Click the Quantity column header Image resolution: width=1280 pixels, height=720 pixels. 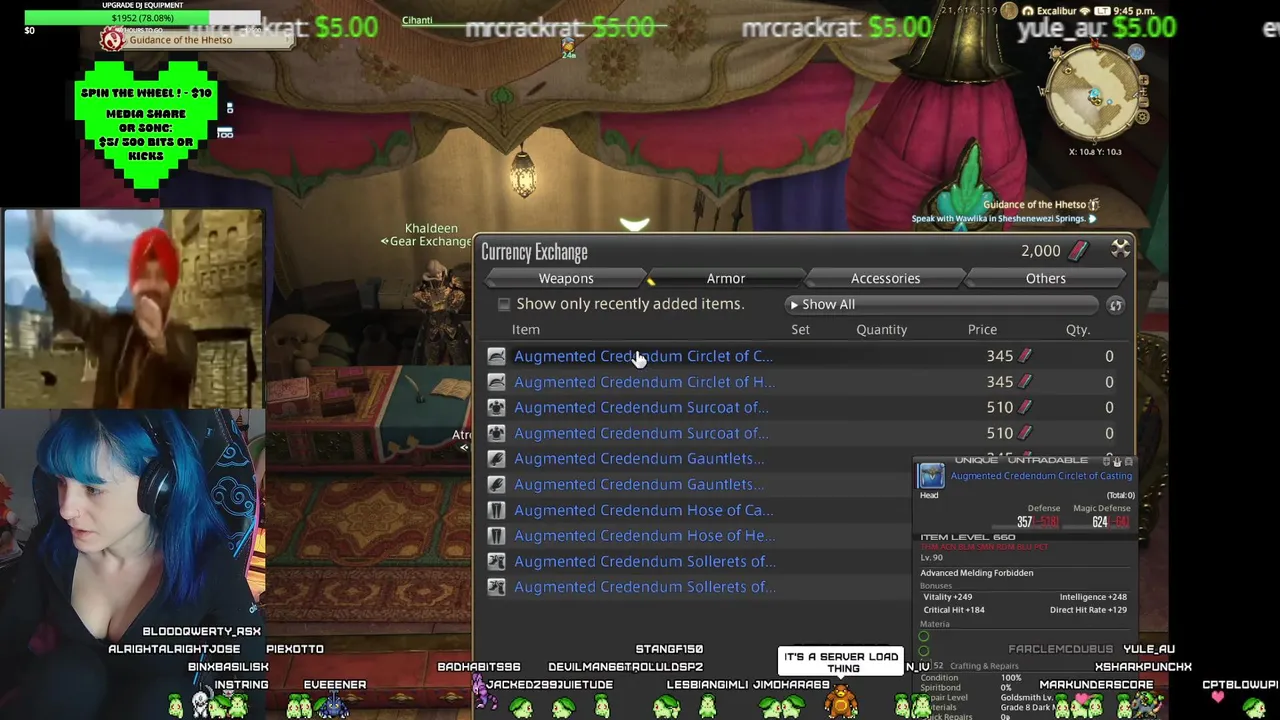[x=882, y=330]
